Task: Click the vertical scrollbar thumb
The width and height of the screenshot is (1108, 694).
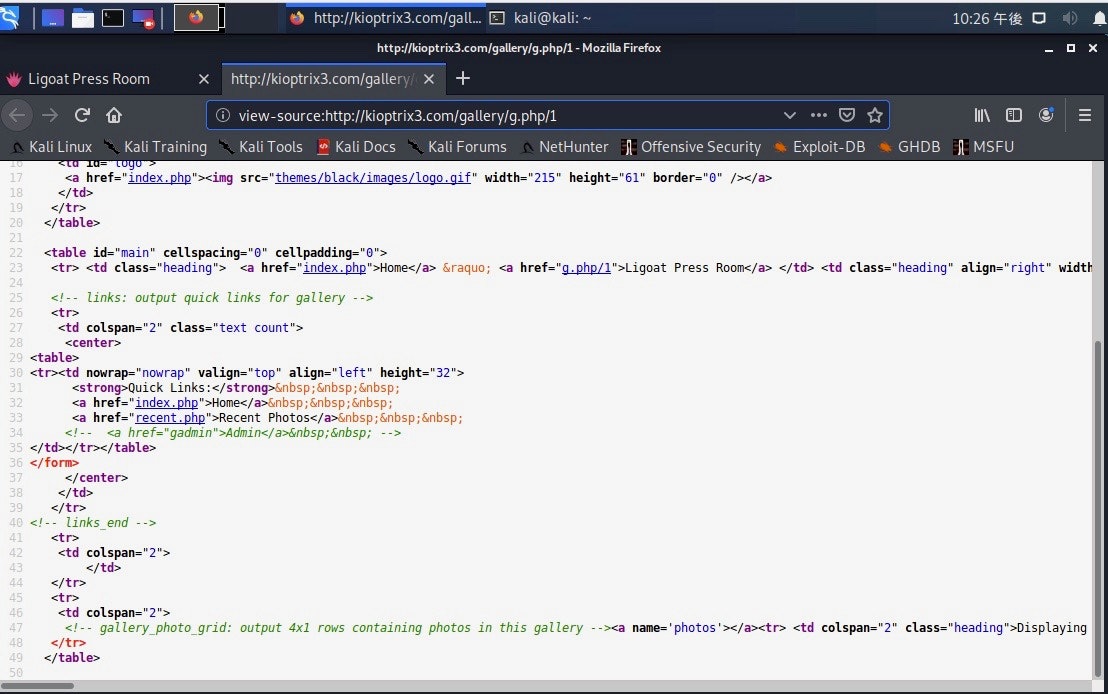Action: (x=1097, y=509)
